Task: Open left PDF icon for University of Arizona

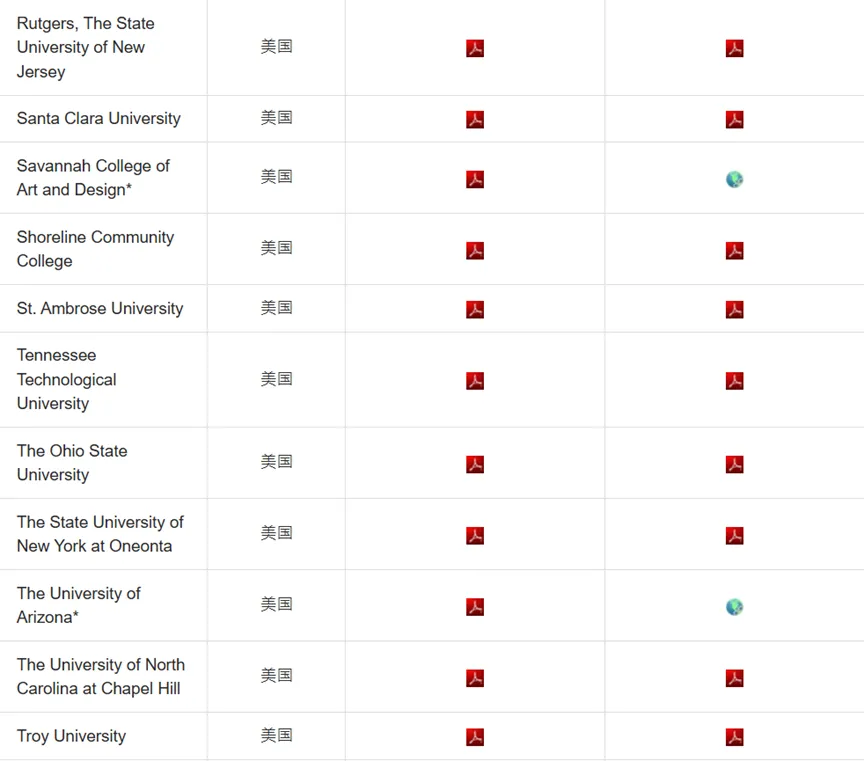Action: (475, 607)
